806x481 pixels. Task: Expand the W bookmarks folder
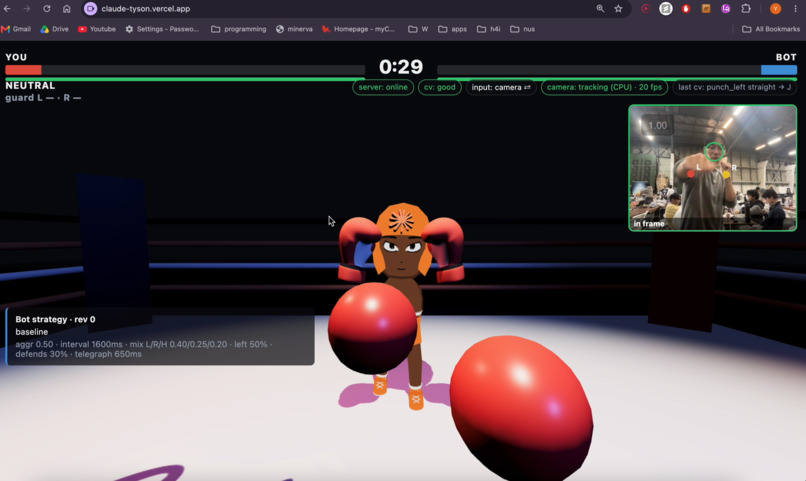(x=418, y=29)
